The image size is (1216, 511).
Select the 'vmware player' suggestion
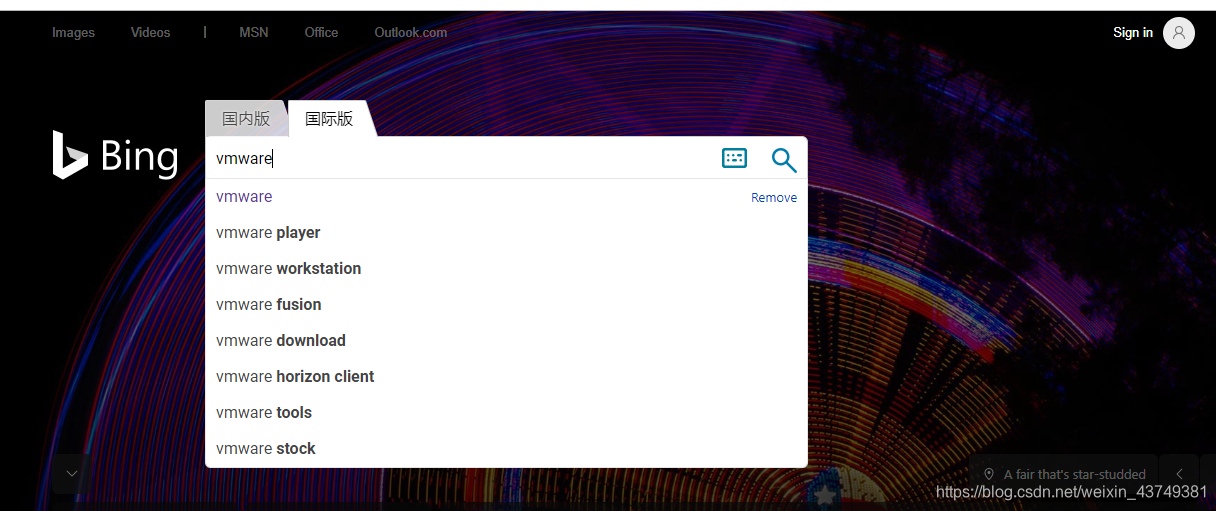[506, 233]
